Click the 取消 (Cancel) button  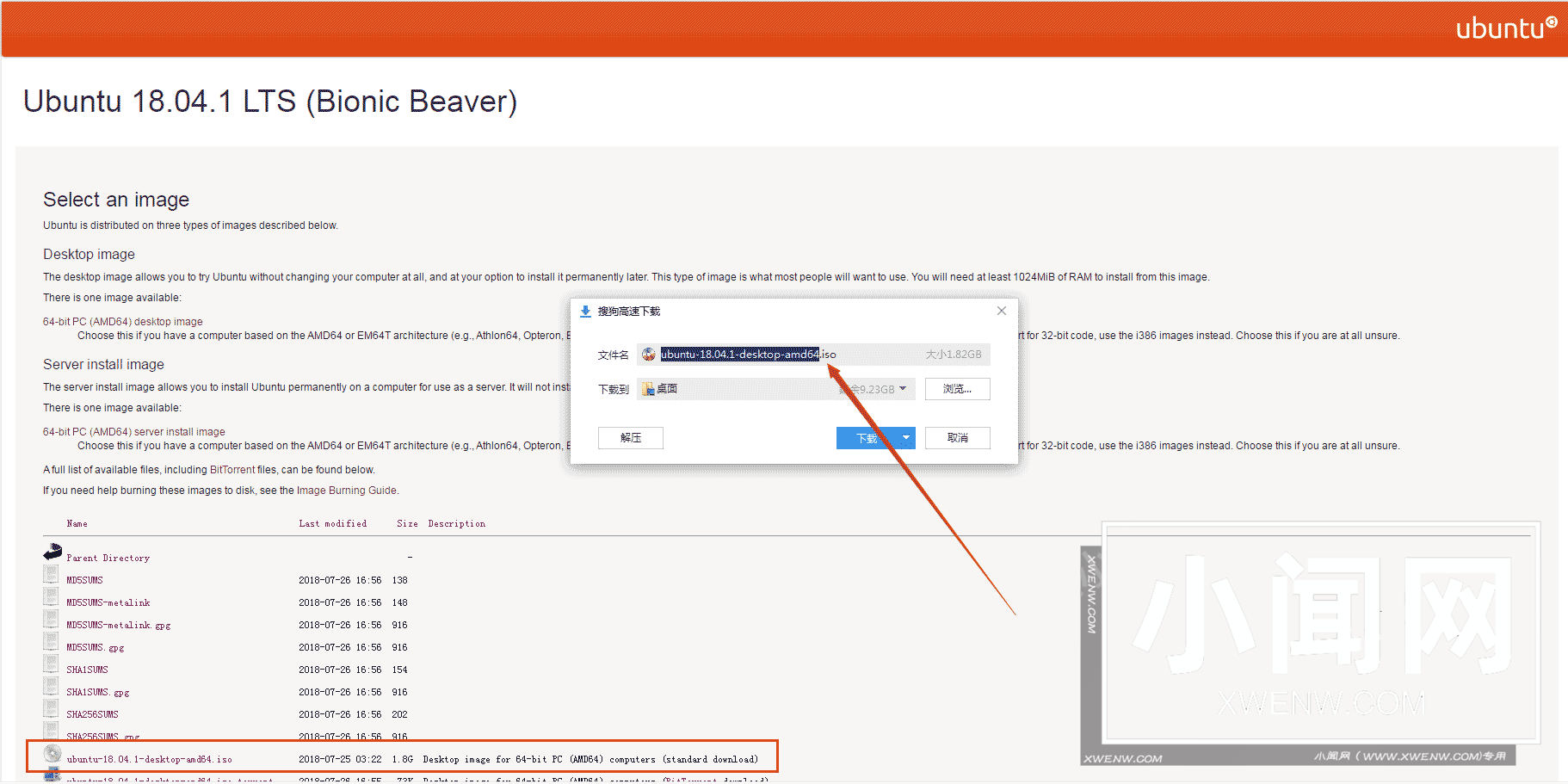[958, 438]
